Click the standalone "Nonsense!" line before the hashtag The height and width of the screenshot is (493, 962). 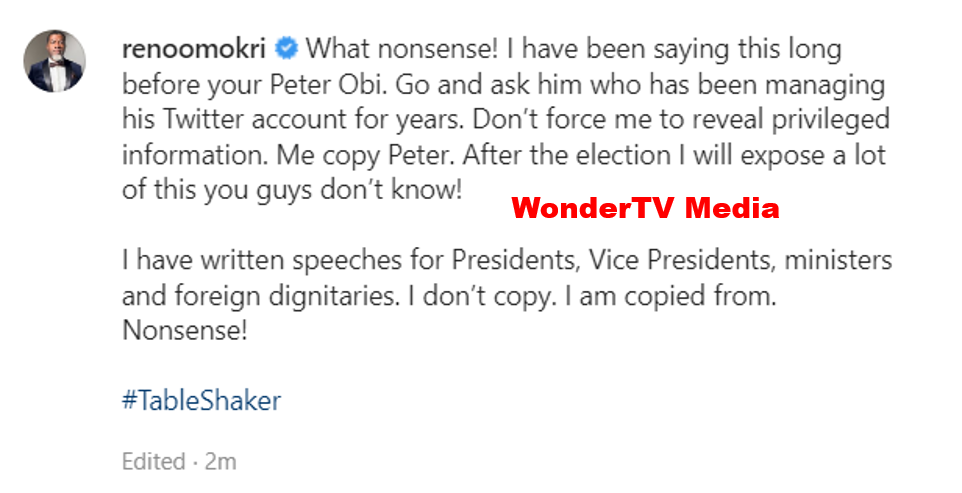pos(183,332)
